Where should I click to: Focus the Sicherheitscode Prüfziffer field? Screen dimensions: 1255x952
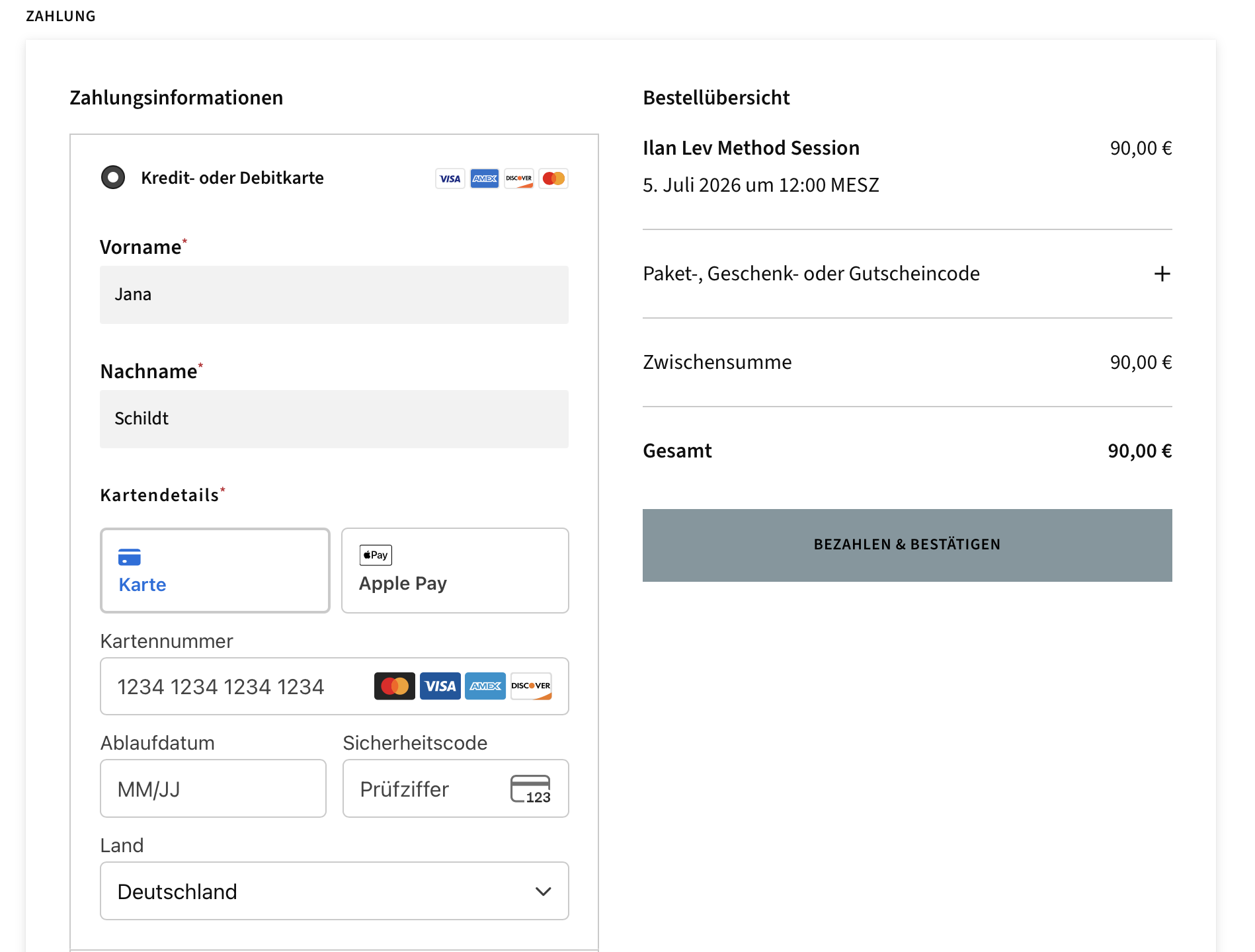click(x=456, y=789)
